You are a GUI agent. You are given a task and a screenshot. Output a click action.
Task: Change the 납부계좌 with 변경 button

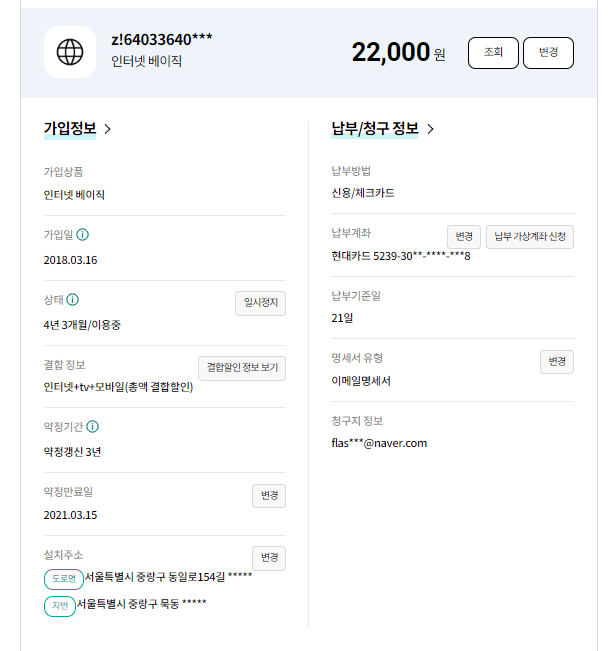(x=463, y=237)
